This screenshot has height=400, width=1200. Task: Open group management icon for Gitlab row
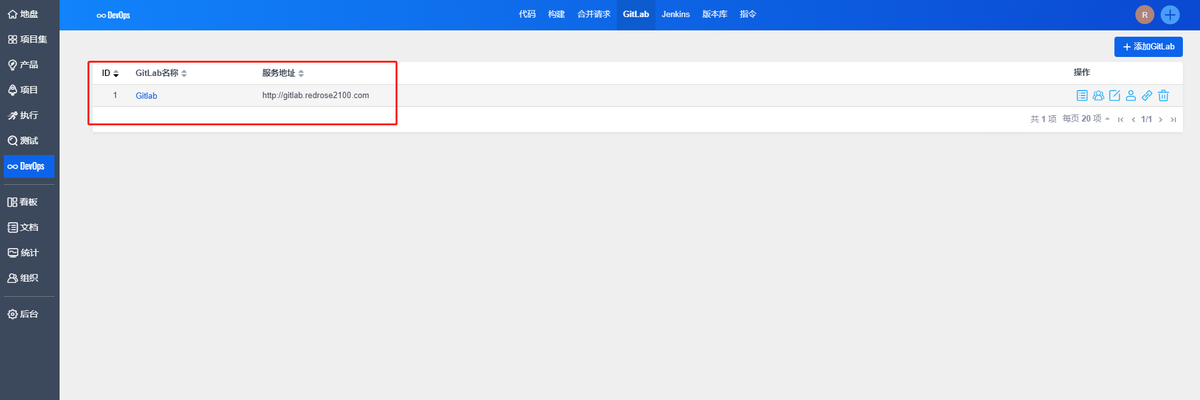[x=1098, y=96]
